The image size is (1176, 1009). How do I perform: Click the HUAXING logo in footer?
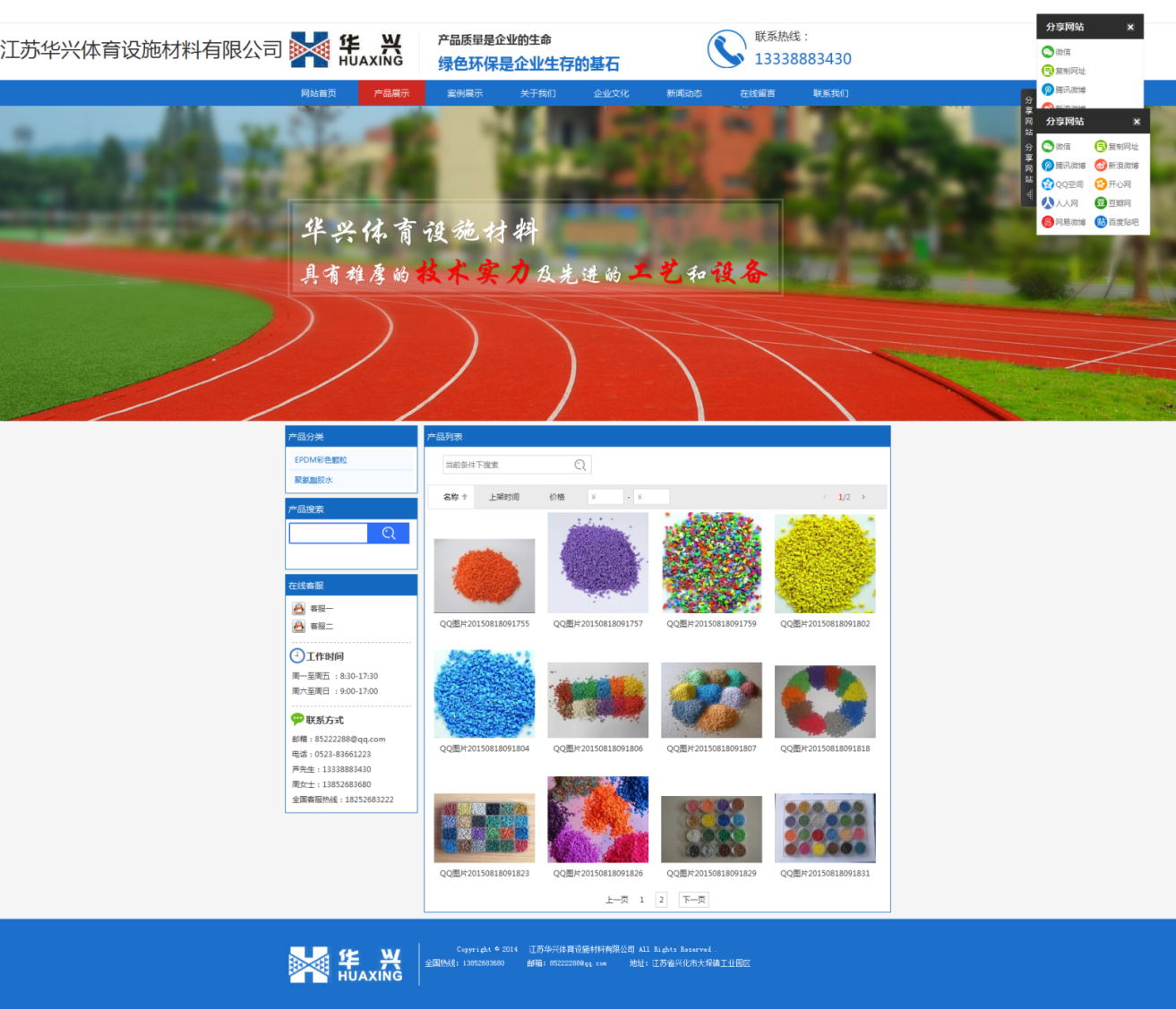click(x=346, y=965)
